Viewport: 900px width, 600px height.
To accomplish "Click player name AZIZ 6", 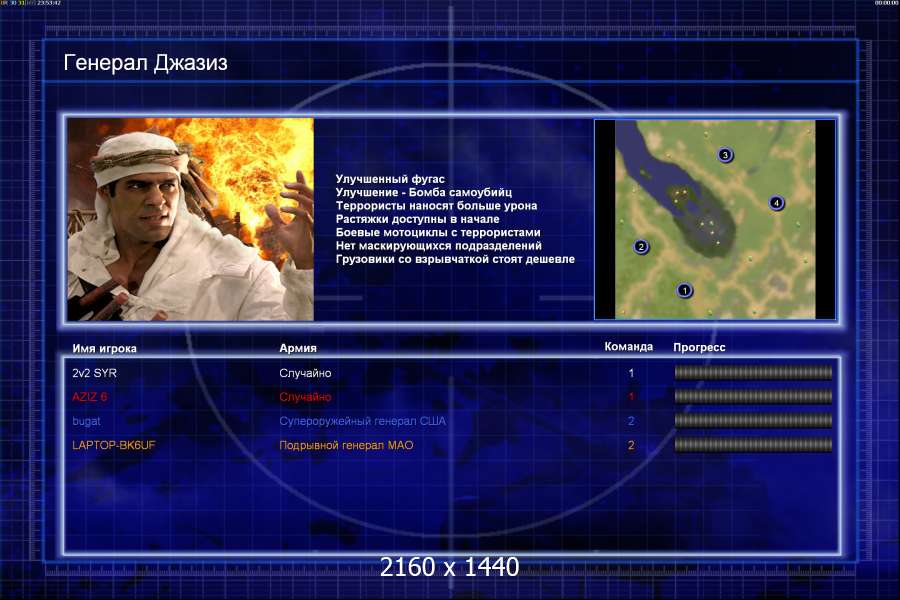I will point(90,397).
